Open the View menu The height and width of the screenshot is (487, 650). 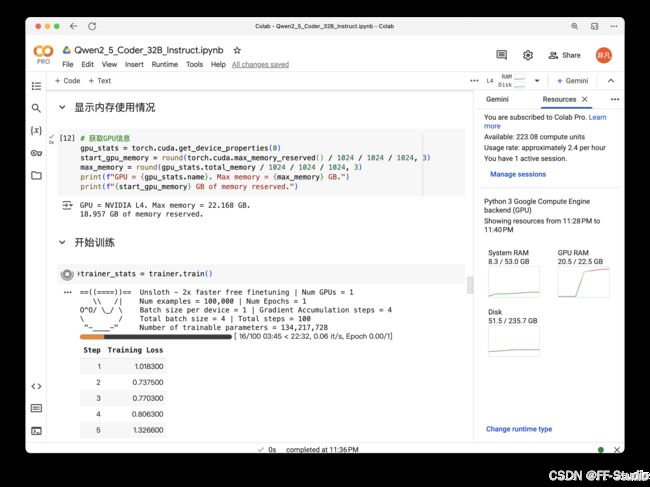109,64
